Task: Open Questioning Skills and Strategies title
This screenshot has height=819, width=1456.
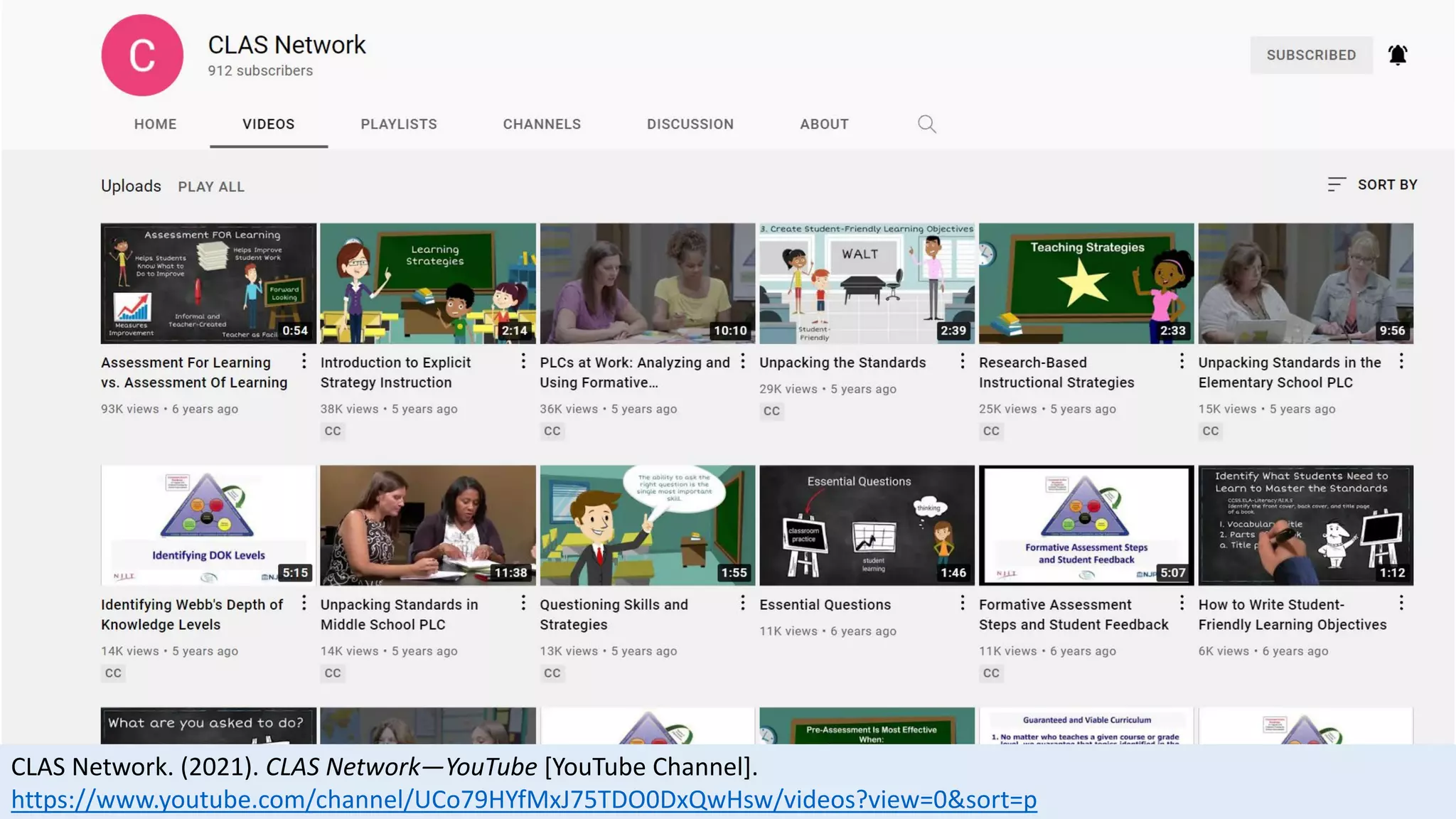Action: point(614,614)
